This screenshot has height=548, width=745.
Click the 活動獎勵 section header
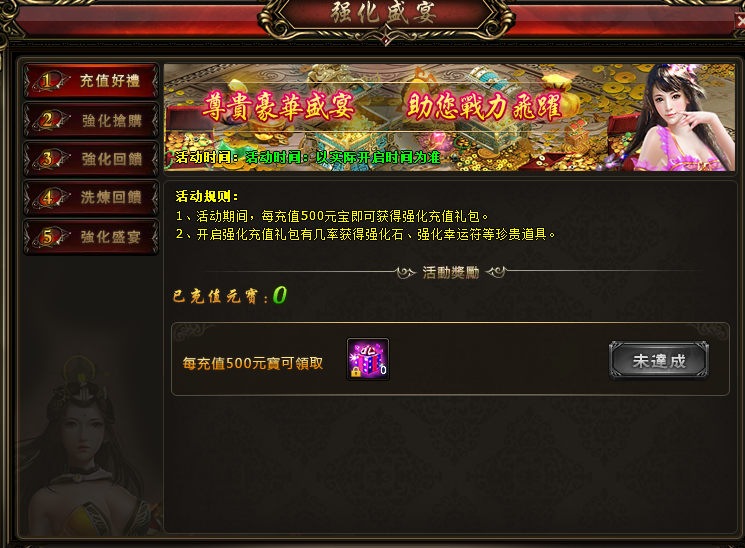450,273
